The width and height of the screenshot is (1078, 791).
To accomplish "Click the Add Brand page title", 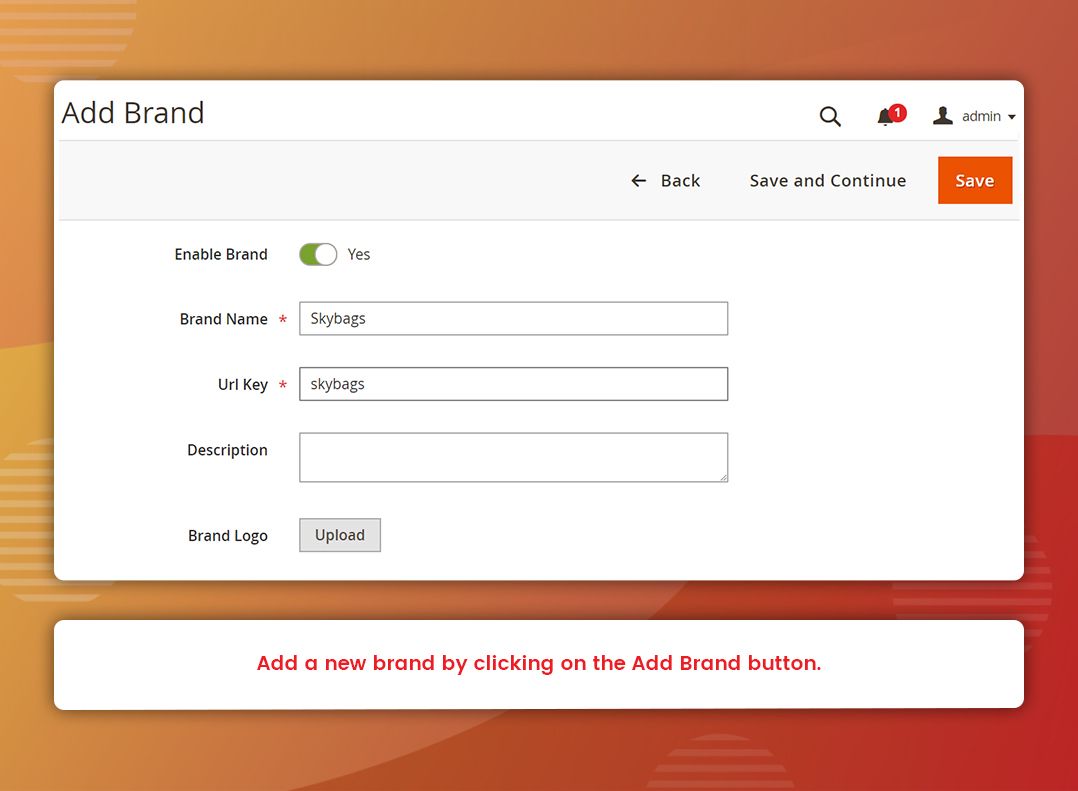I will 133,113.
